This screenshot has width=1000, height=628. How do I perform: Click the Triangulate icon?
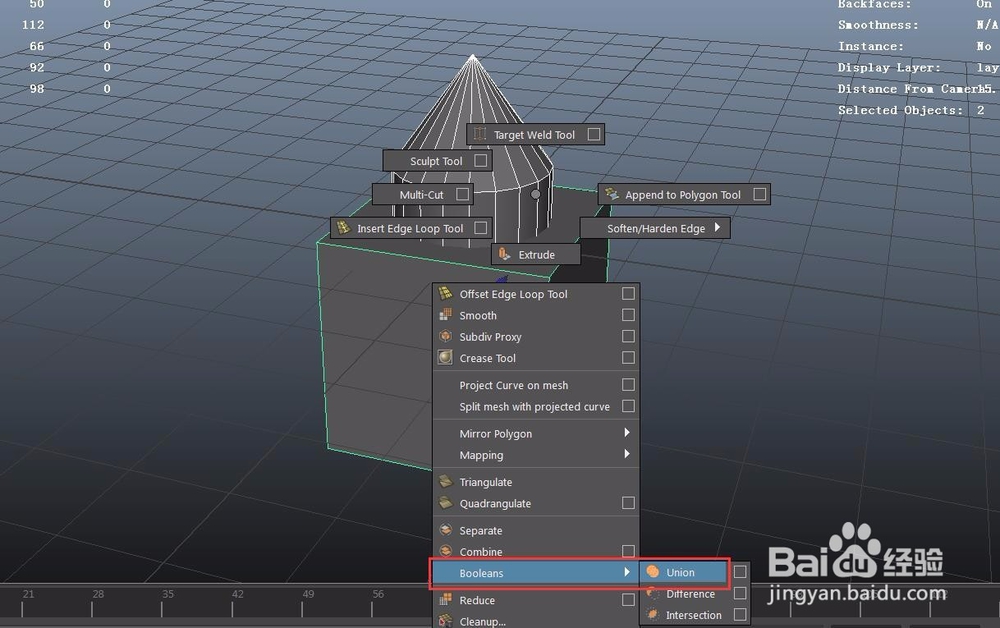[445, 481]
